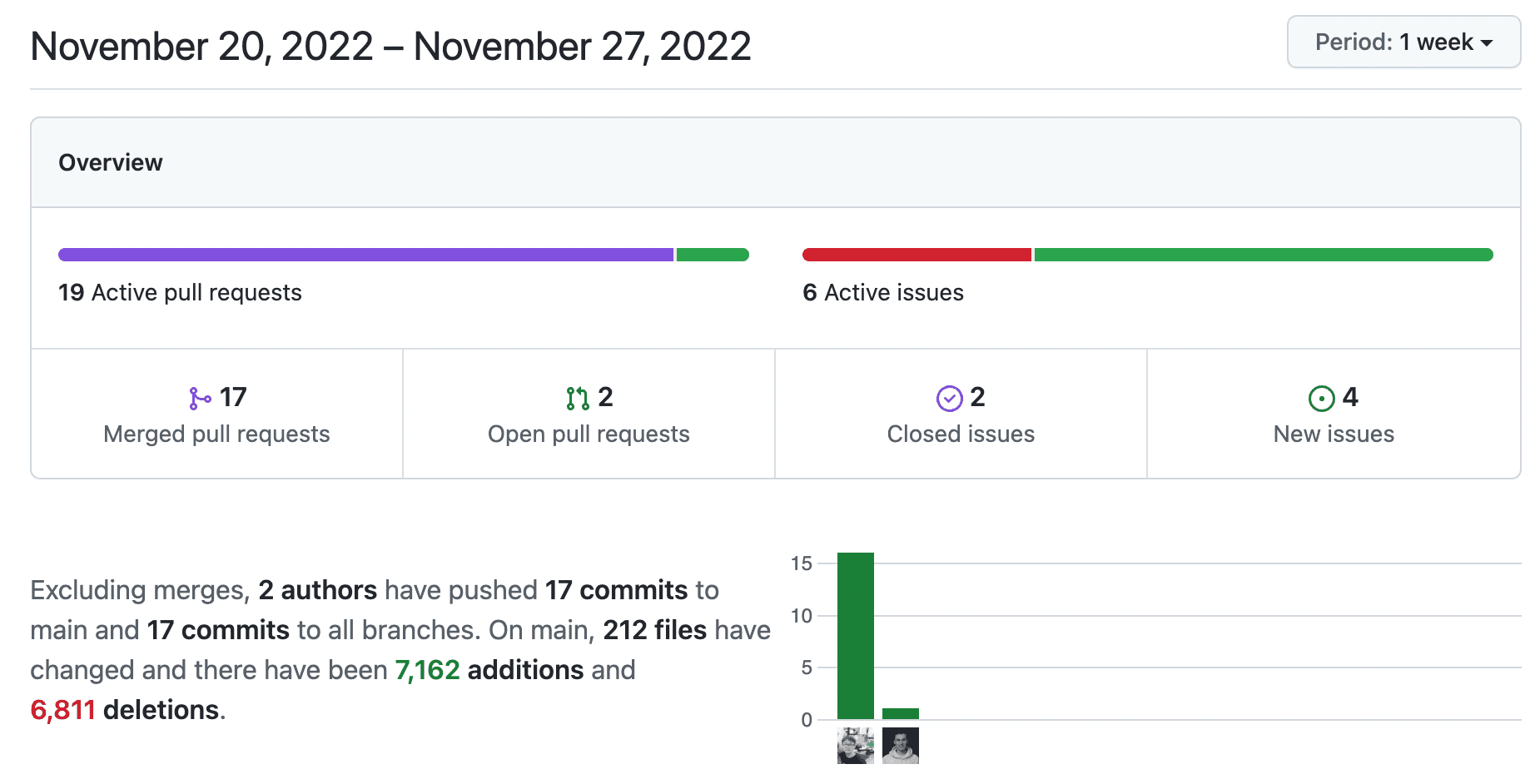Click the short green bar in commits chart
The image size is (1535, 784).
pos(900,714)
